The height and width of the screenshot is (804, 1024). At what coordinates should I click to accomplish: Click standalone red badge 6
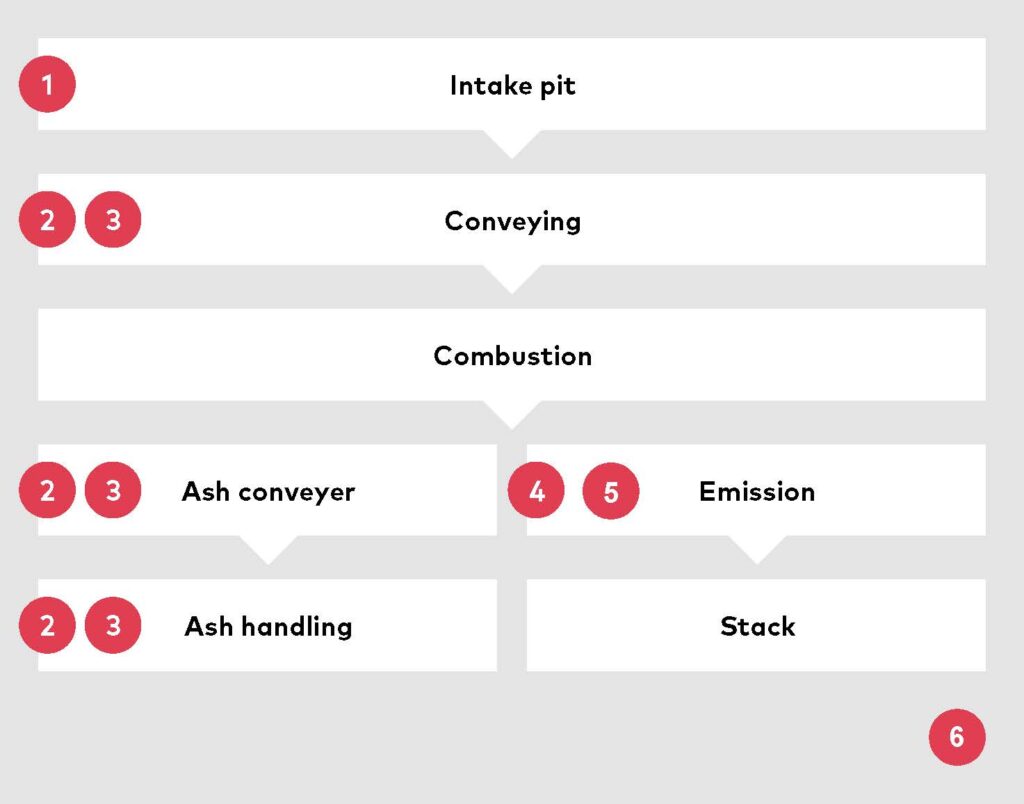[x=957, y=737]
